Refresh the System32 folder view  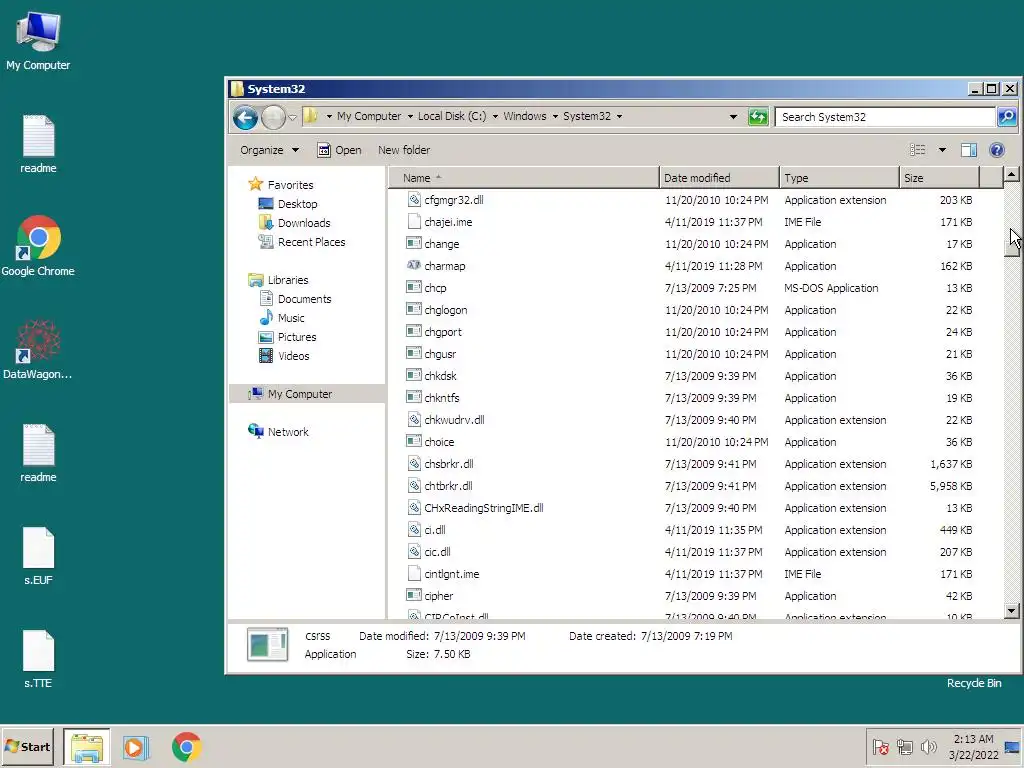click(x=758, y=117)
